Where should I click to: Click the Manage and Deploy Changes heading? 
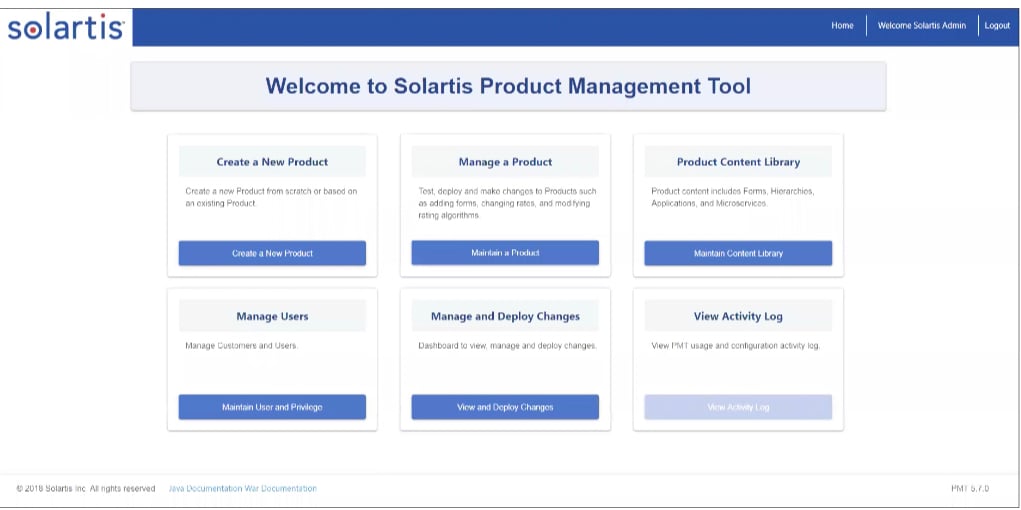[505, 316]
